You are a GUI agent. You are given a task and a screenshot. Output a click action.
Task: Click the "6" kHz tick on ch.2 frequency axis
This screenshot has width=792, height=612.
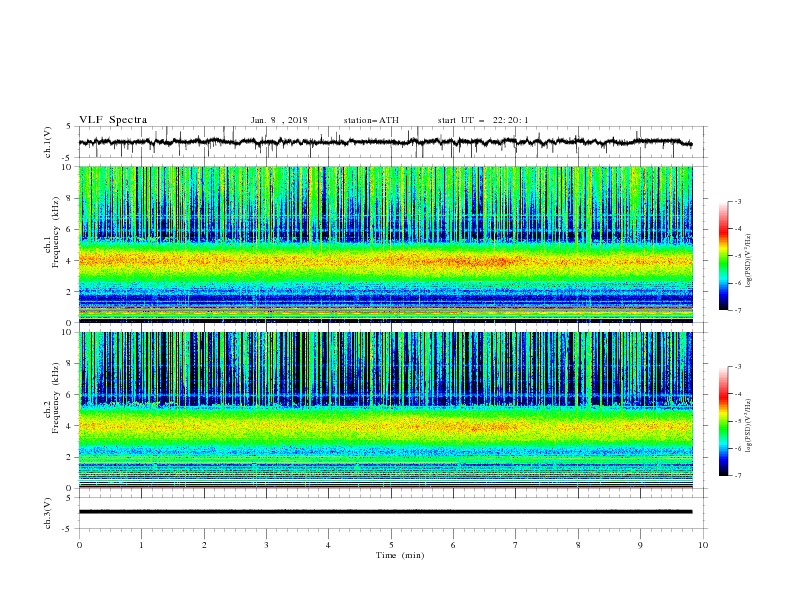pyautogui.click(x=71, y=395)
